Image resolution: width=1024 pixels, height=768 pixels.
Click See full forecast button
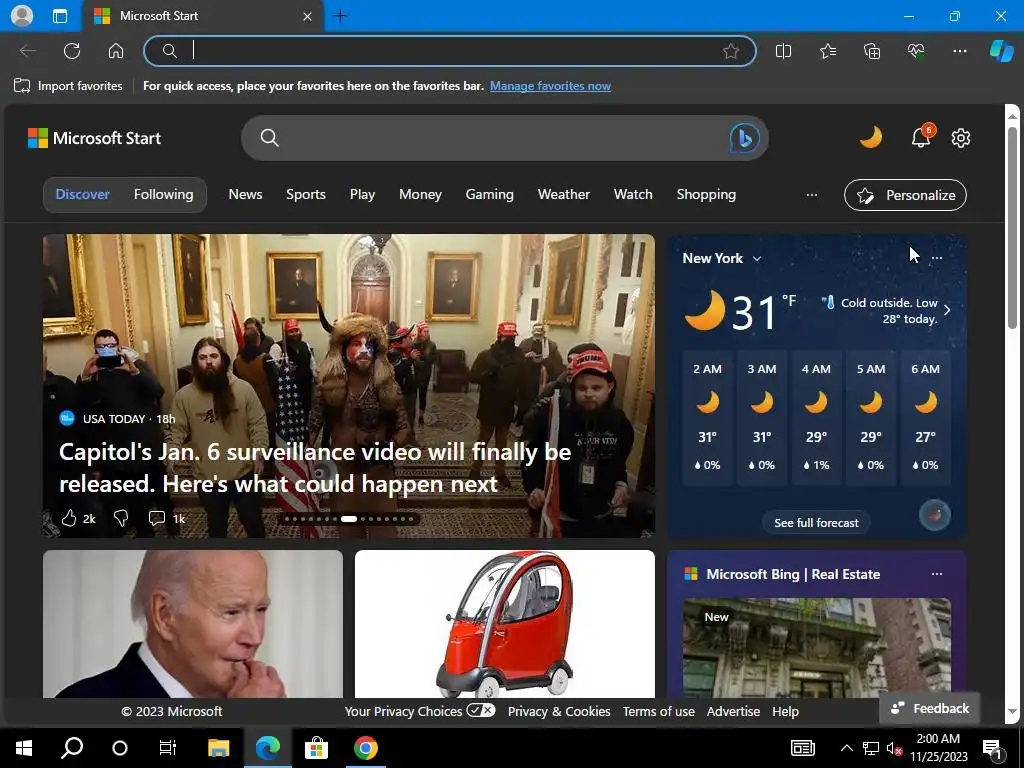click(x=816, y=522)
